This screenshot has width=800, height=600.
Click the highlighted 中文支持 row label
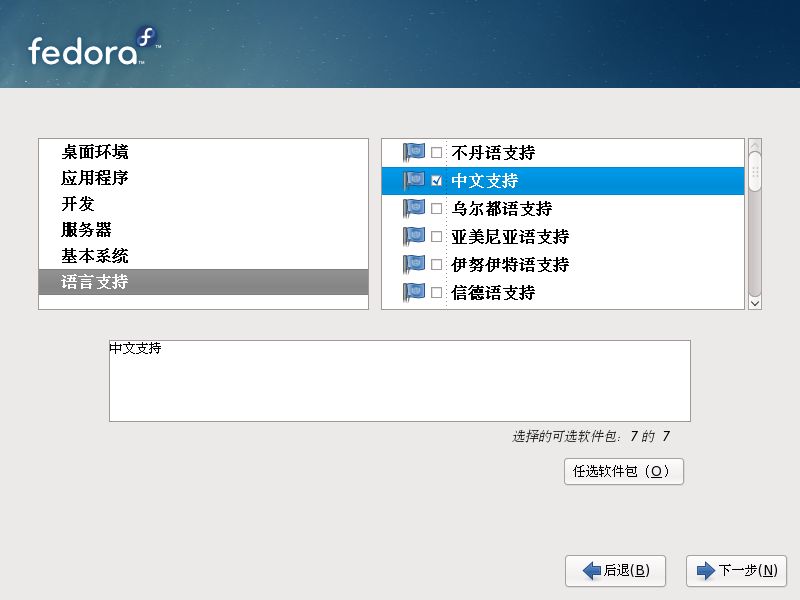(485, 181)
